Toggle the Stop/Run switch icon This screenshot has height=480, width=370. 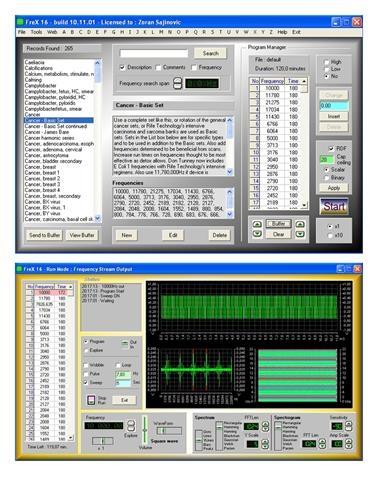tap(91, 400)
